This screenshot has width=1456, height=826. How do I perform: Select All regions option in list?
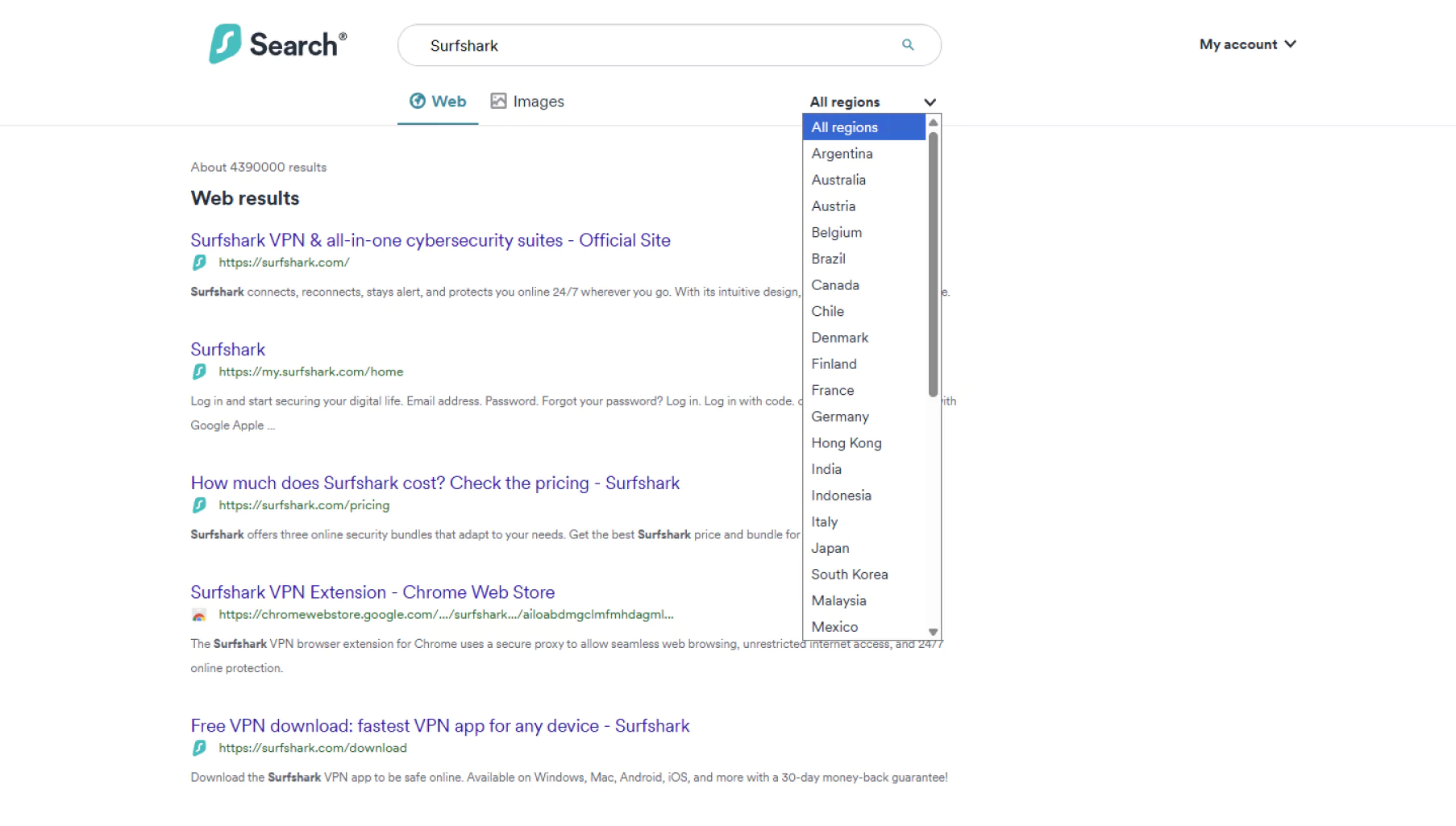click(864, 127)
